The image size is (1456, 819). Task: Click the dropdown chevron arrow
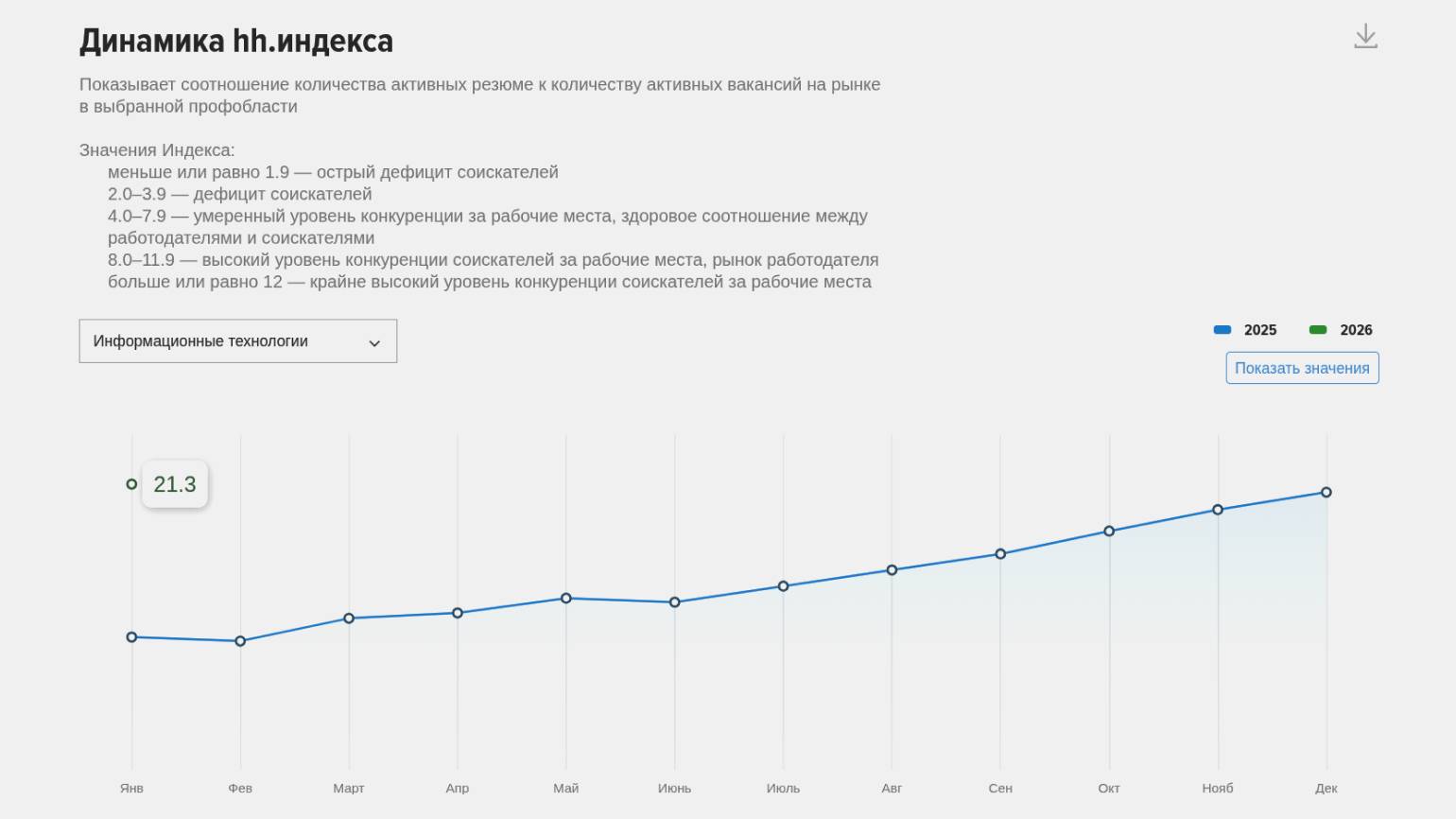coord(374,343)
